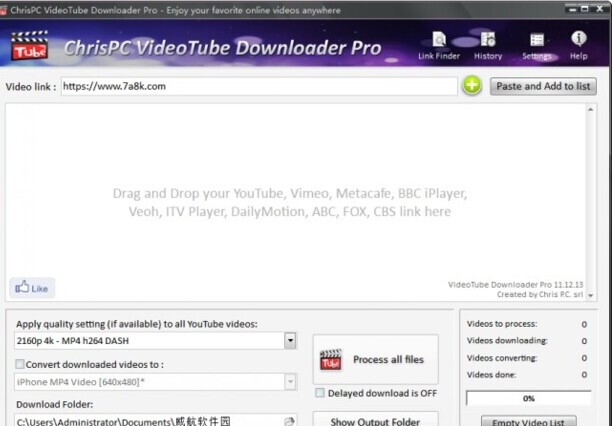Click Show Output Folder button
The image size is (612, 426).
375,419
